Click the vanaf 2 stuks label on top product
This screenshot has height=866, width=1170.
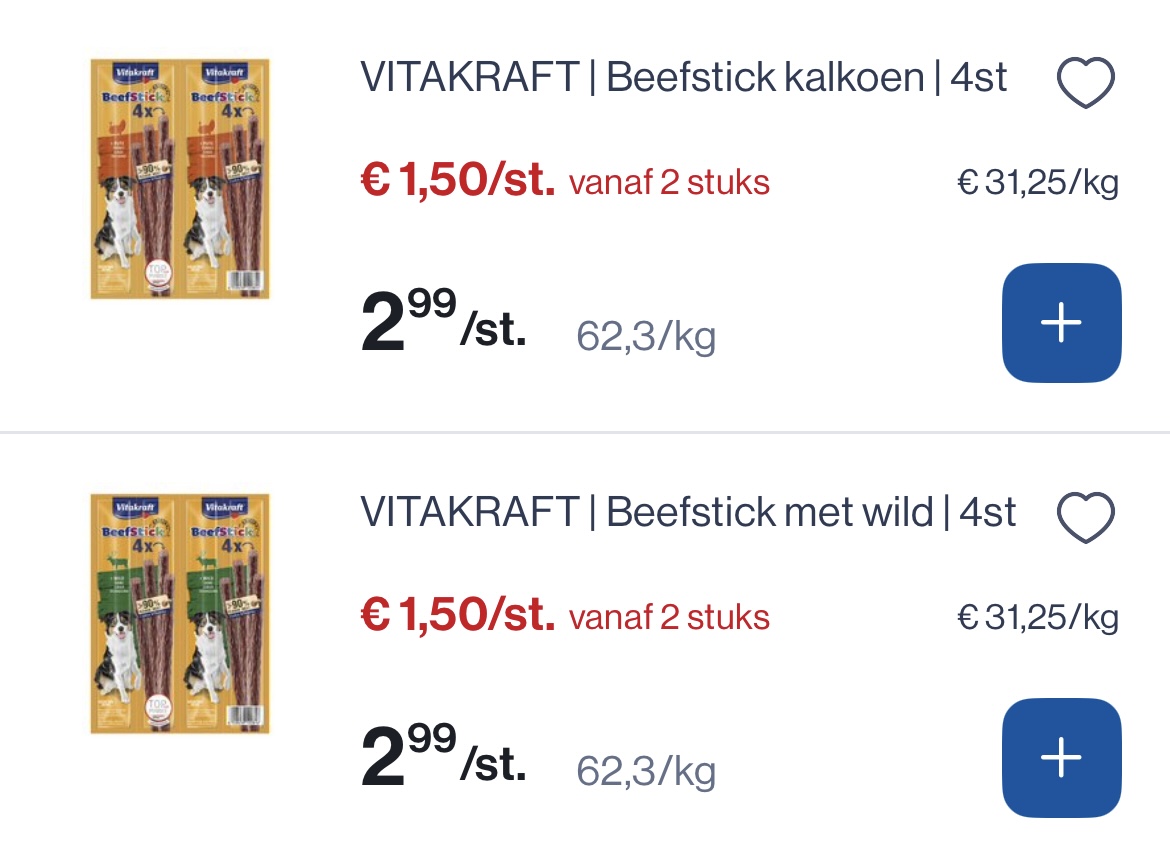point(668,183)
